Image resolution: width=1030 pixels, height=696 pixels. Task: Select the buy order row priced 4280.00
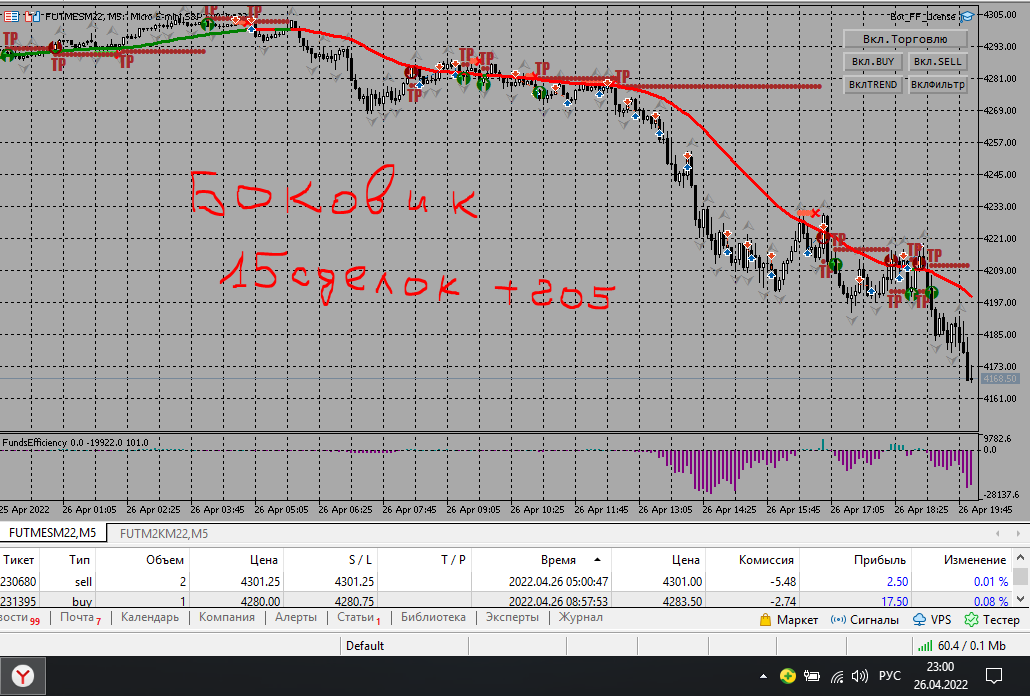pyautogui.click(x=506, y=601)
